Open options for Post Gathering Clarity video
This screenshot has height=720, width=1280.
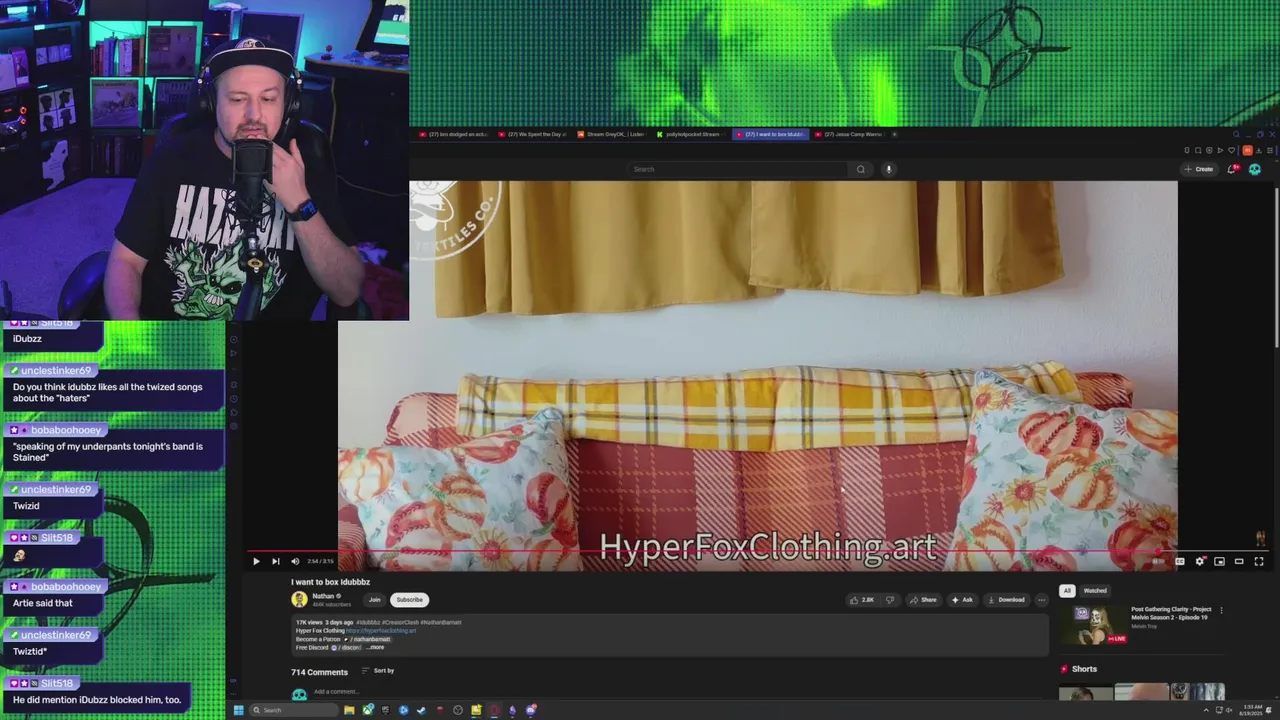pyautogui.click(x=1221, y=610)
